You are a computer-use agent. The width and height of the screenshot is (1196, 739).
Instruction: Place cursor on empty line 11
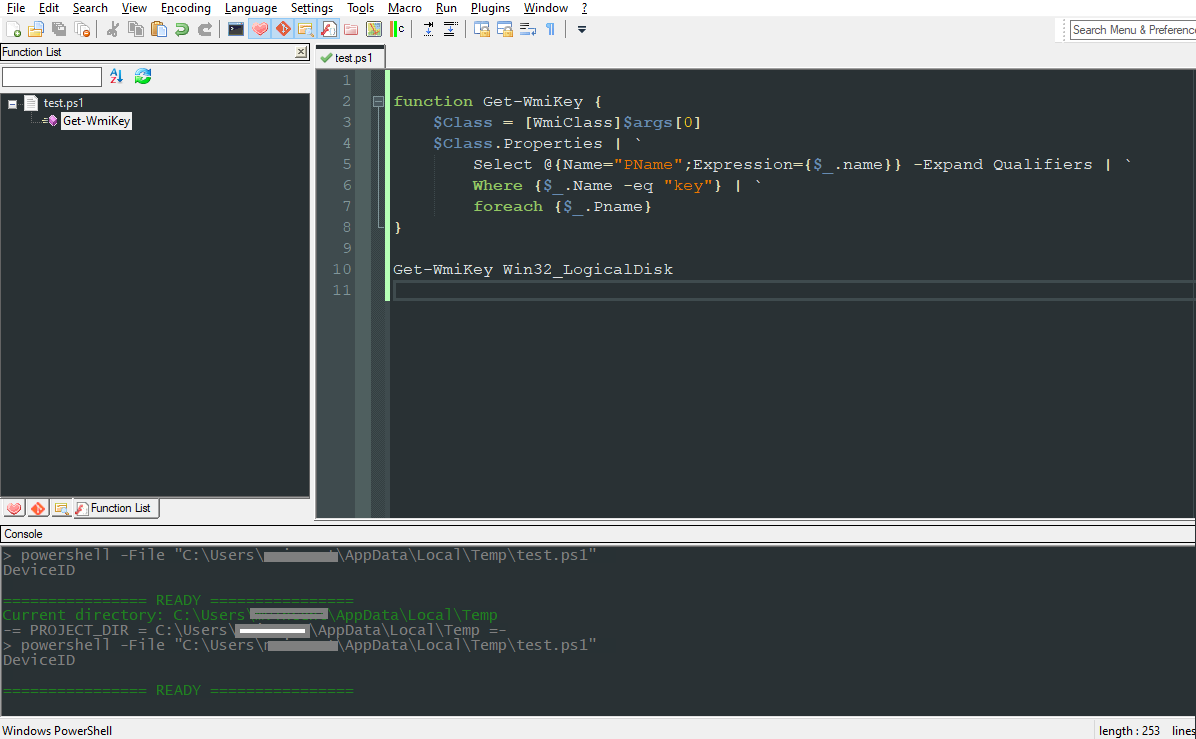[x=793, y=291]
